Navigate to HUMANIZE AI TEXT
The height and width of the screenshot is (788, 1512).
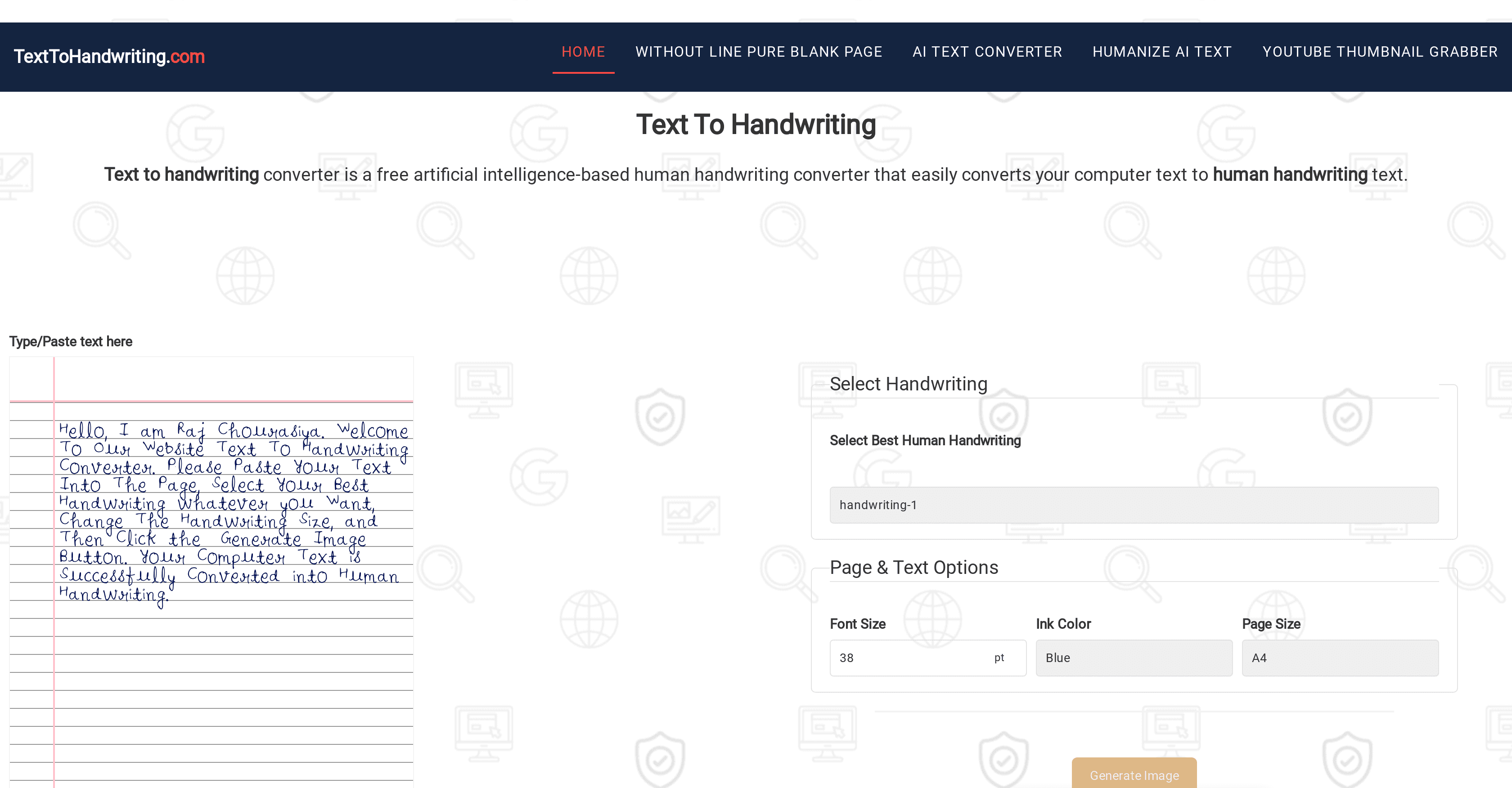point(1162,52)
